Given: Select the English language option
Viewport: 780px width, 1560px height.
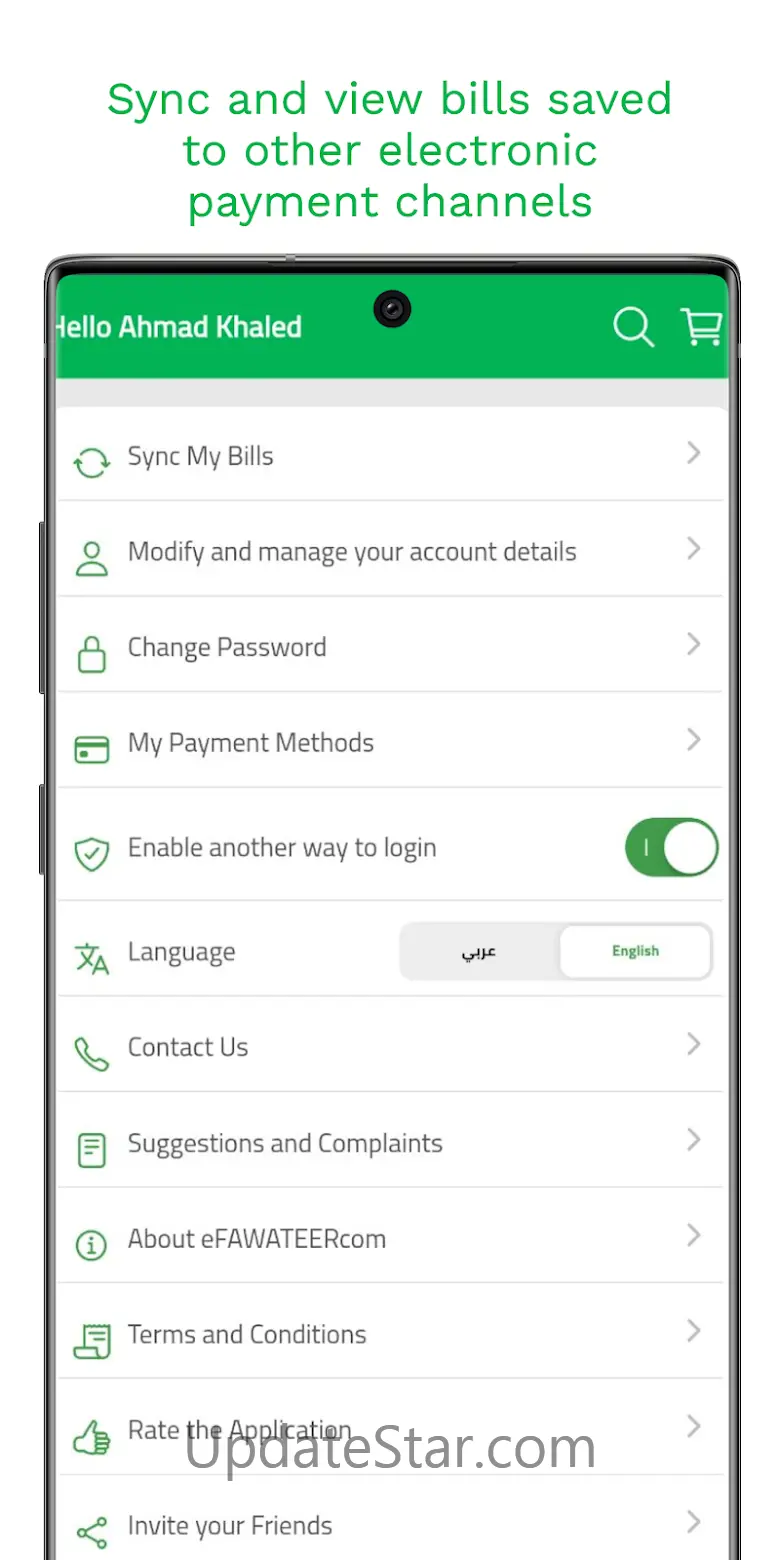Looking at the screenshot, I should coord(635,951).
